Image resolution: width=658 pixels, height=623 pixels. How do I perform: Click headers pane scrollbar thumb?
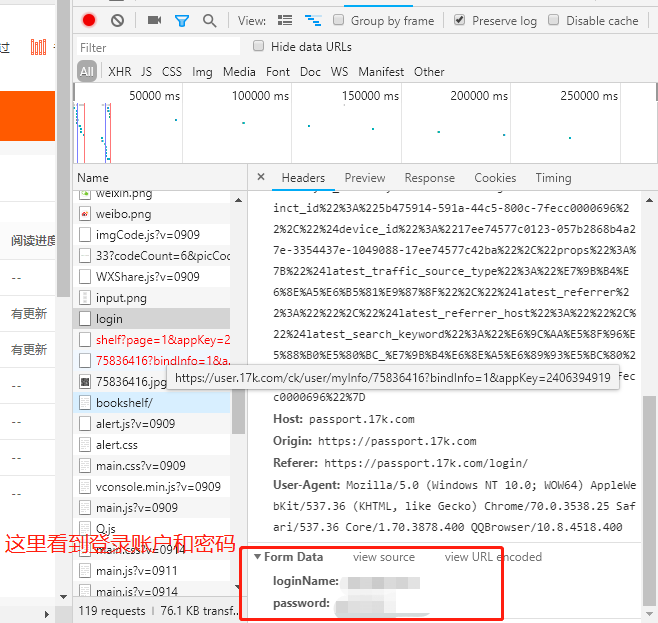pyautogui.click(x=650, y=500)
